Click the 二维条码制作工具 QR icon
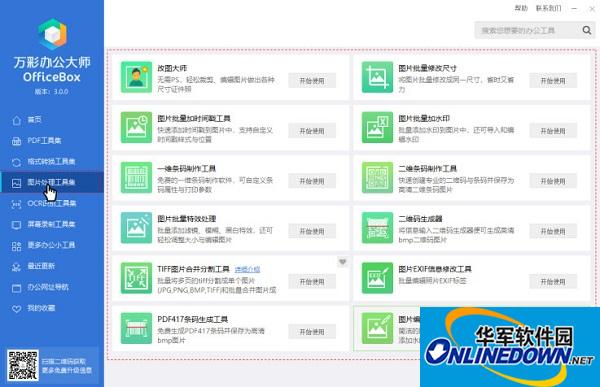 click(377, 178)
